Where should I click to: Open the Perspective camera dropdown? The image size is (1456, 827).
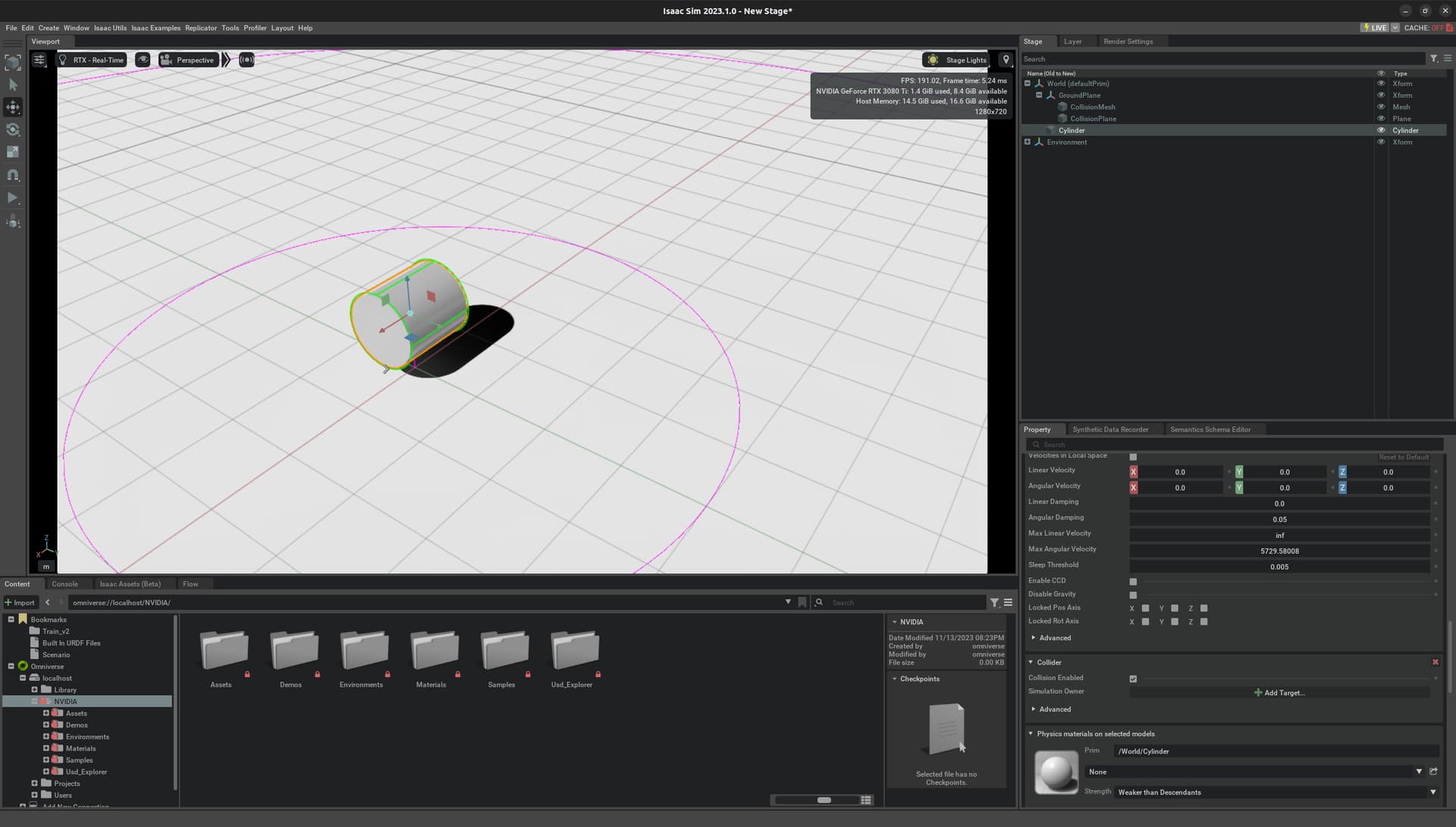tap(187, 60)
